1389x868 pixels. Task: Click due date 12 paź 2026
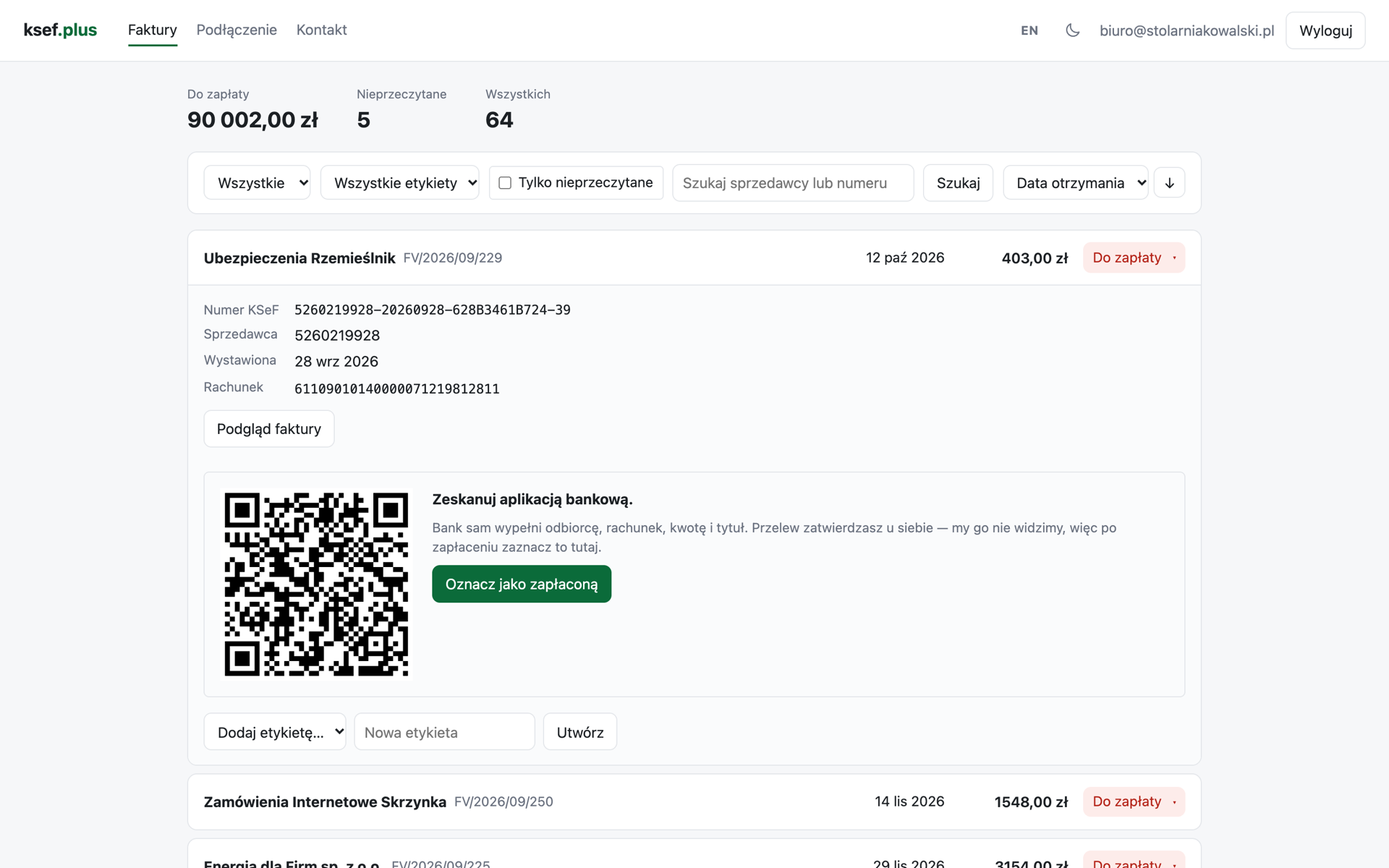click(x=905, y=258)
